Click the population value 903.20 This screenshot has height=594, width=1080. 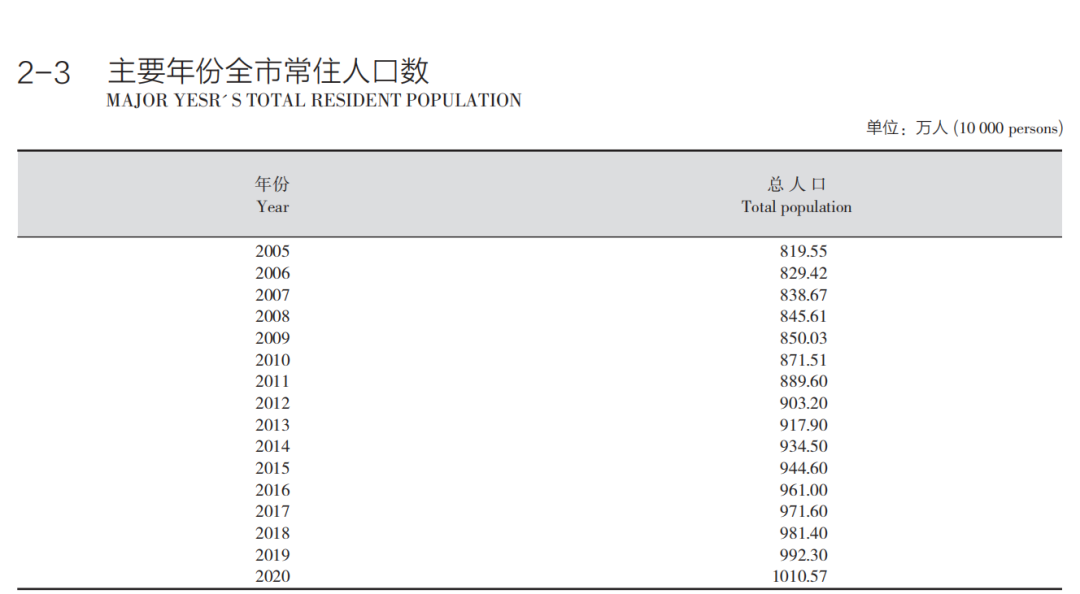click(803, 403)
